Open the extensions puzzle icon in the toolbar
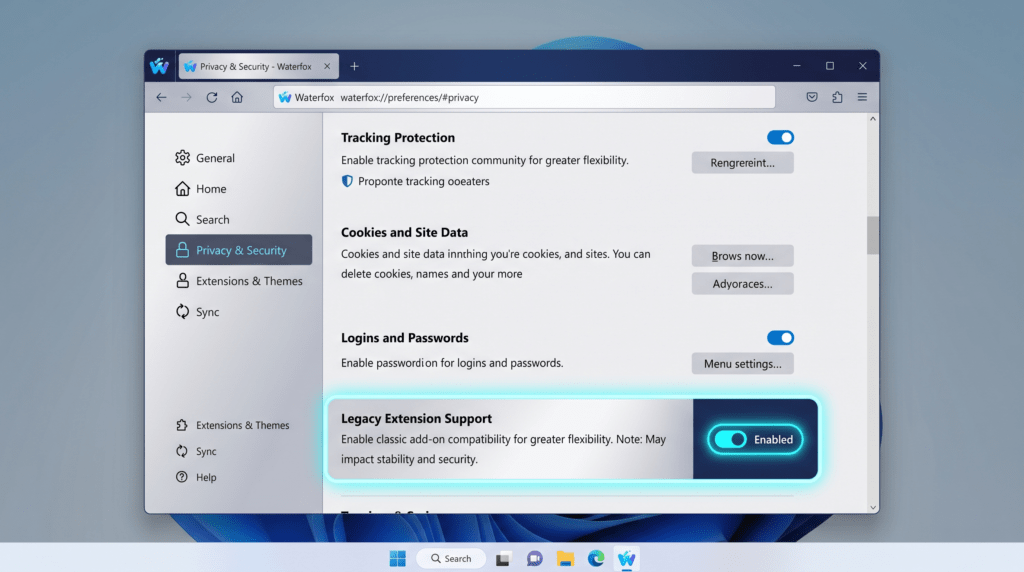Viewport: 1024px width, 572px height. pos(837,97)
